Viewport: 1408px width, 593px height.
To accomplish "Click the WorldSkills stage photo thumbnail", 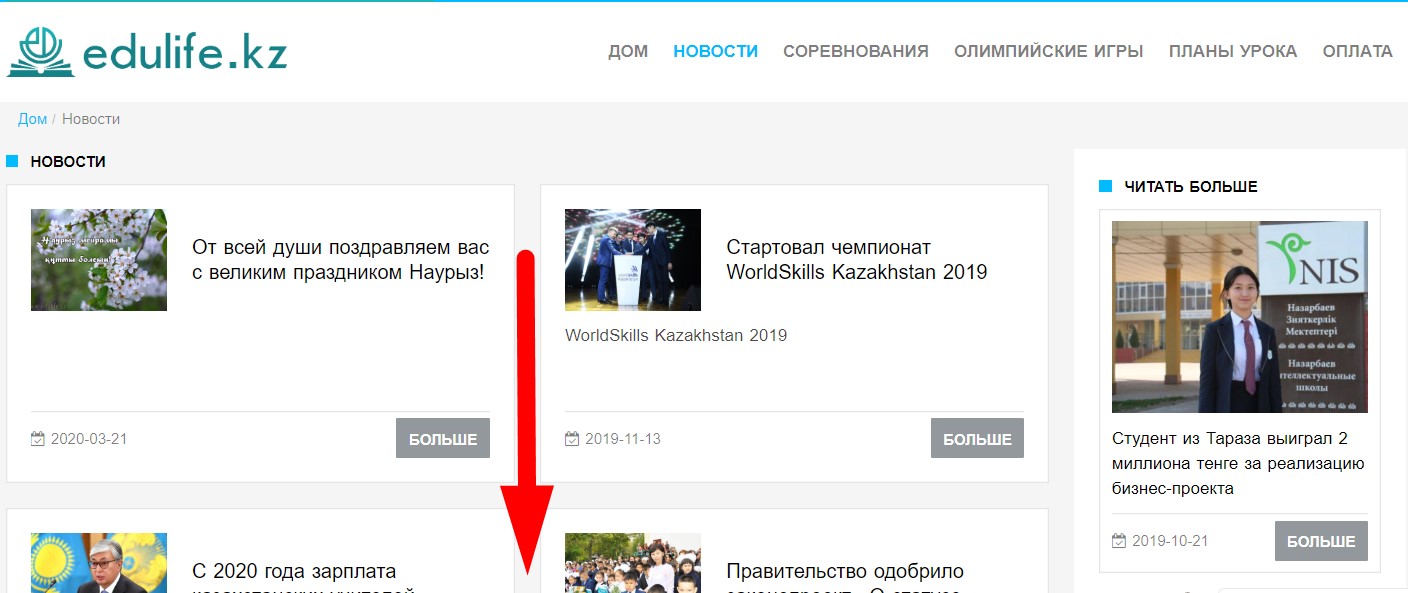I will (632, 260).
